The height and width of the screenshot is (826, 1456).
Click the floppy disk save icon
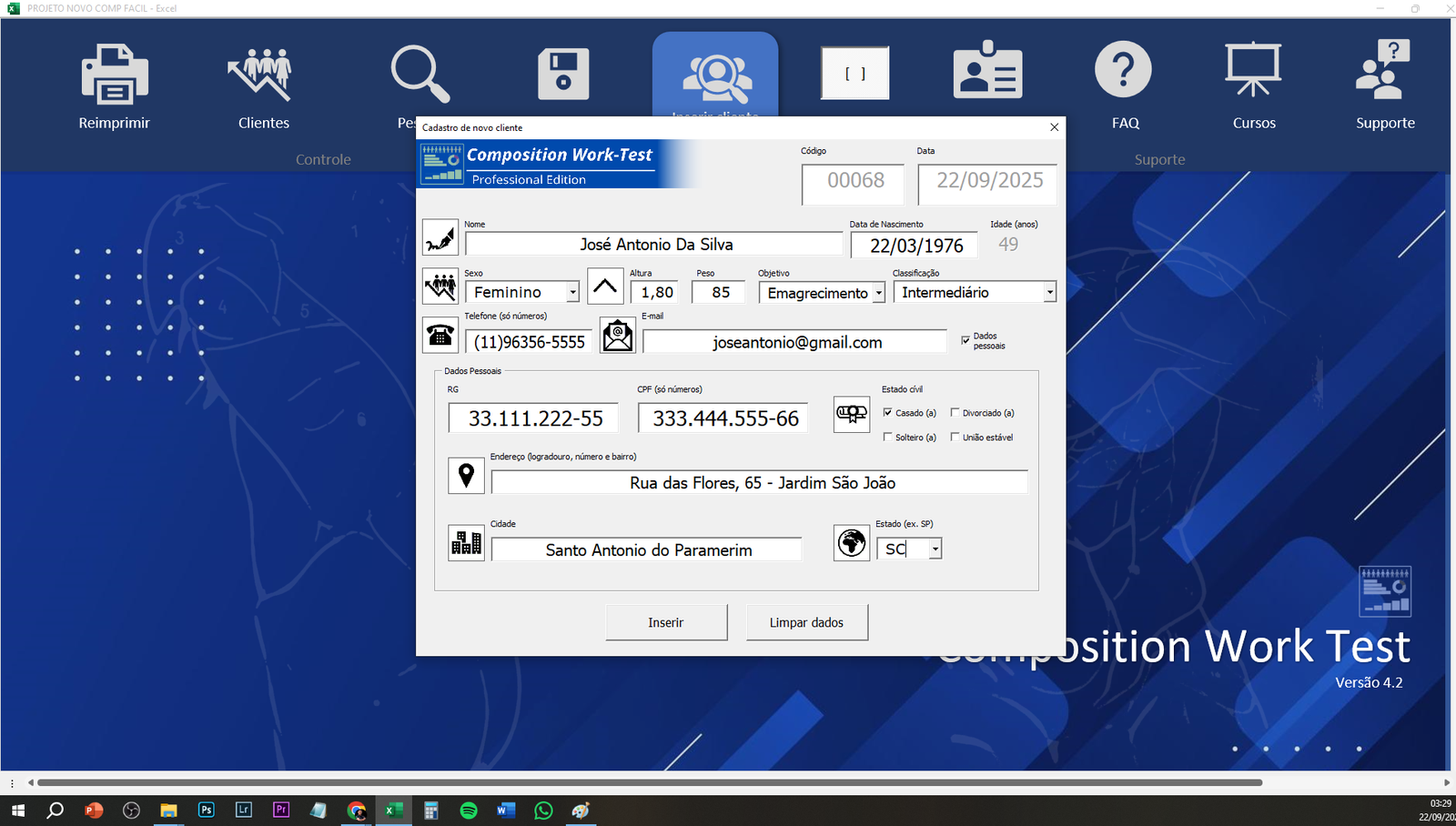[x=563, y=75]
